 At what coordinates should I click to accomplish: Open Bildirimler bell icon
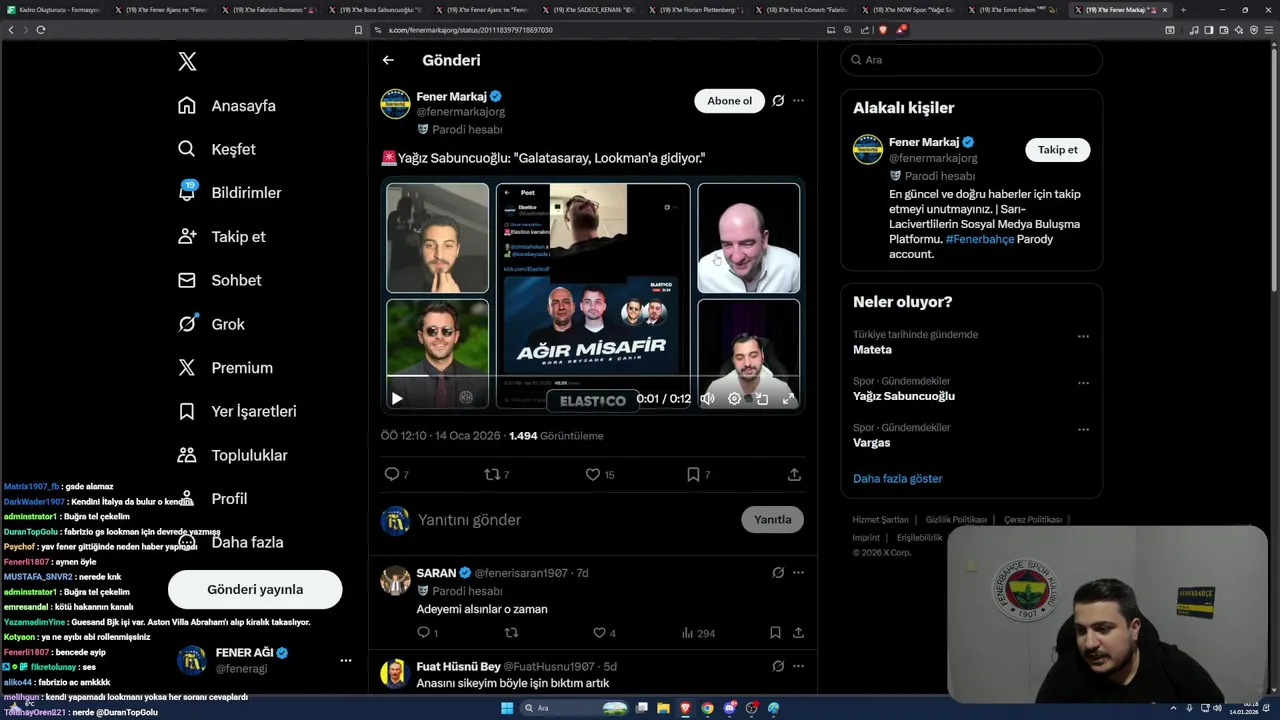point(187,192)
